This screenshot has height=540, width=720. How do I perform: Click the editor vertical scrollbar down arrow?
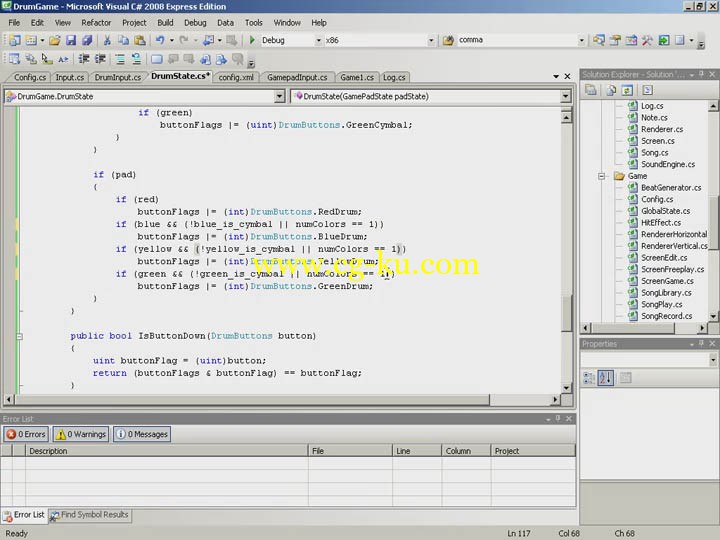pyautogui.click(x=567, y=388)
